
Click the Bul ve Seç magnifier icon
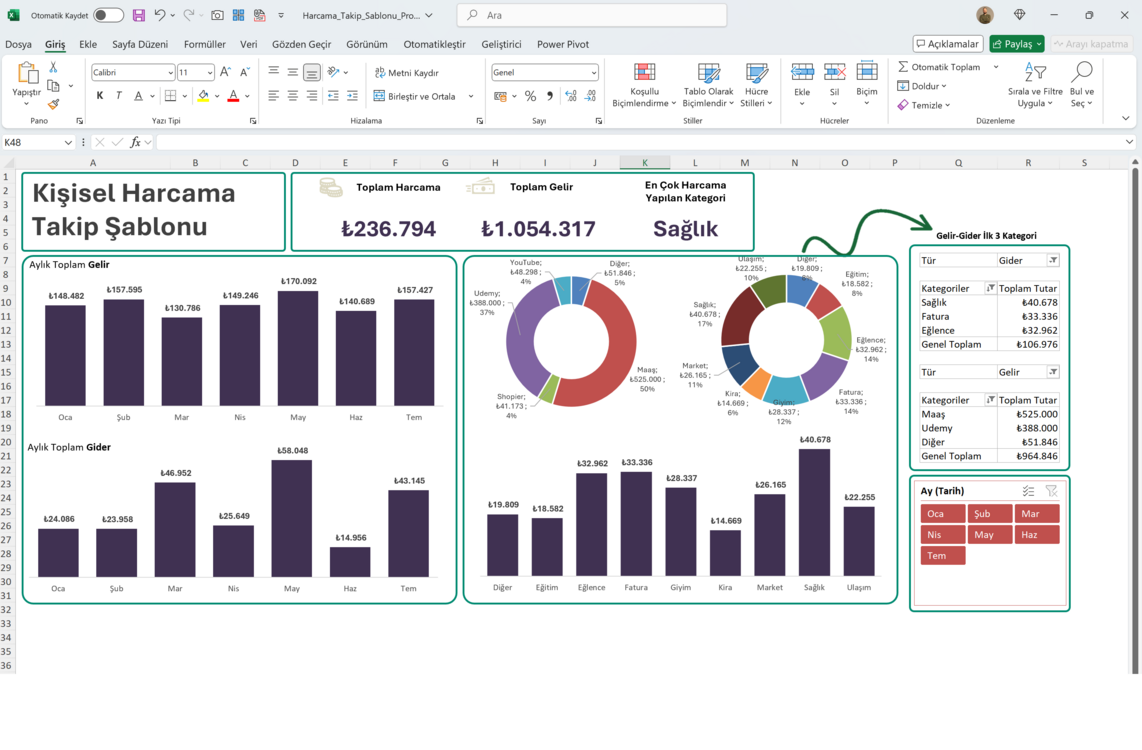tap(1082, 72)
